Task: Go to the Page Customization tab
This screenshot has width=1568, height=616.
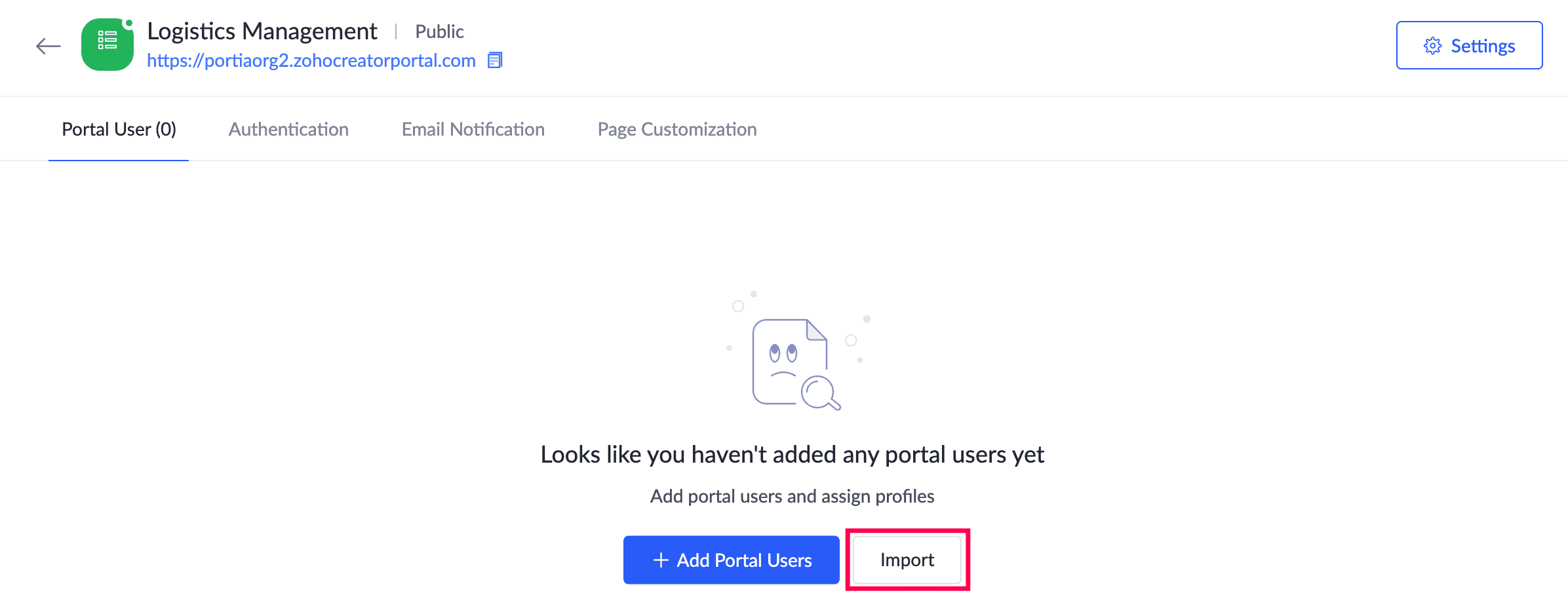Action: coord(676,129)
